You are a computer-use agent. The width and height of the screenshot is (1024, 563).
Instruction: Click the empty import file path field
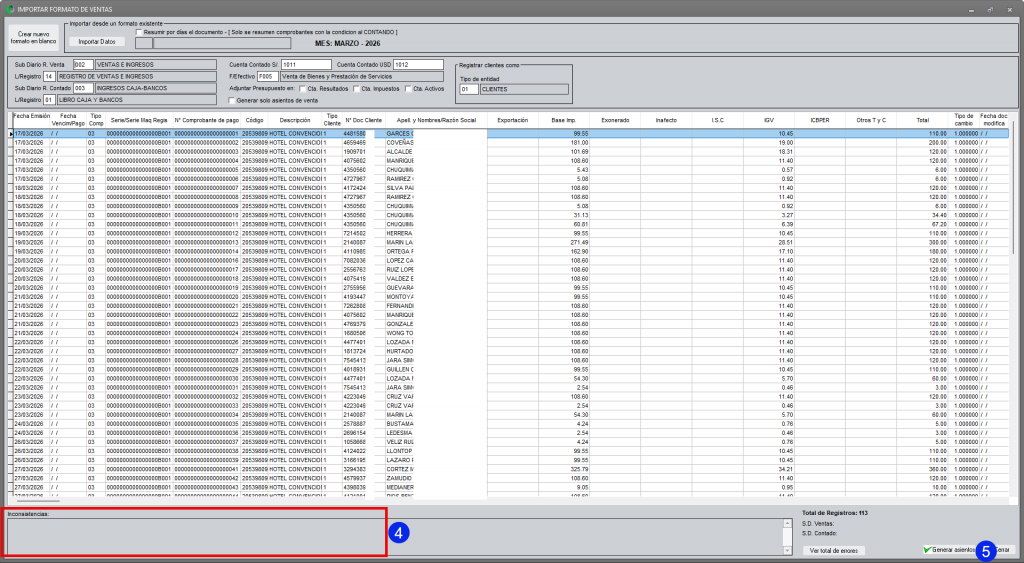pos(222,43)
